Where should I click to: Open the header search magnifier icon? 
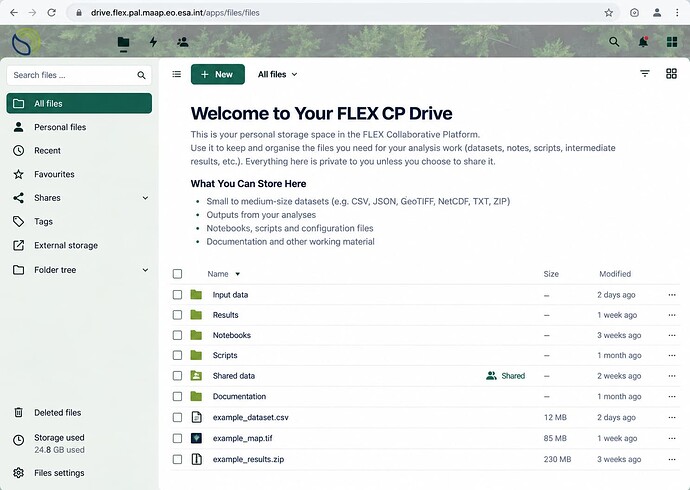pos(614,42)
